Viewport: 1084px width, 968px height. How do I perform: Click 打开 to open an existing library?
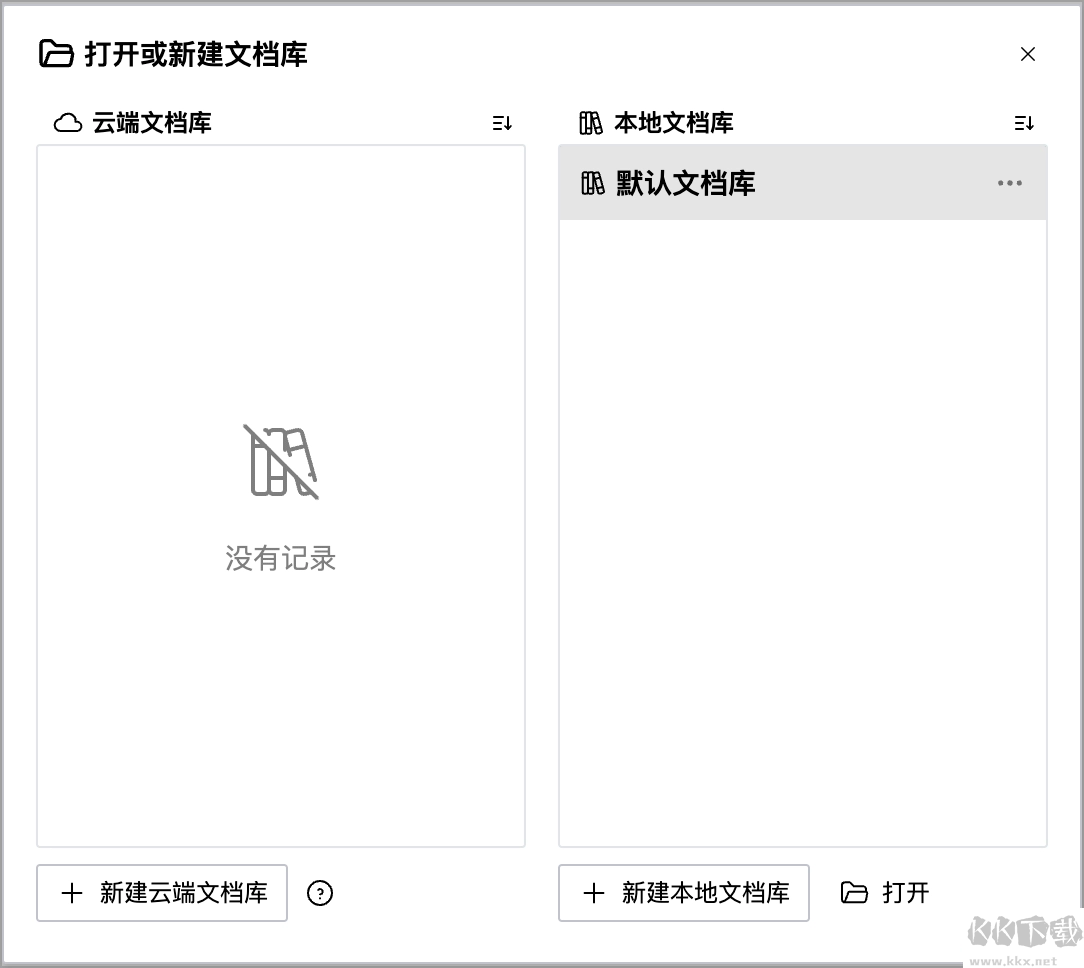905,893
